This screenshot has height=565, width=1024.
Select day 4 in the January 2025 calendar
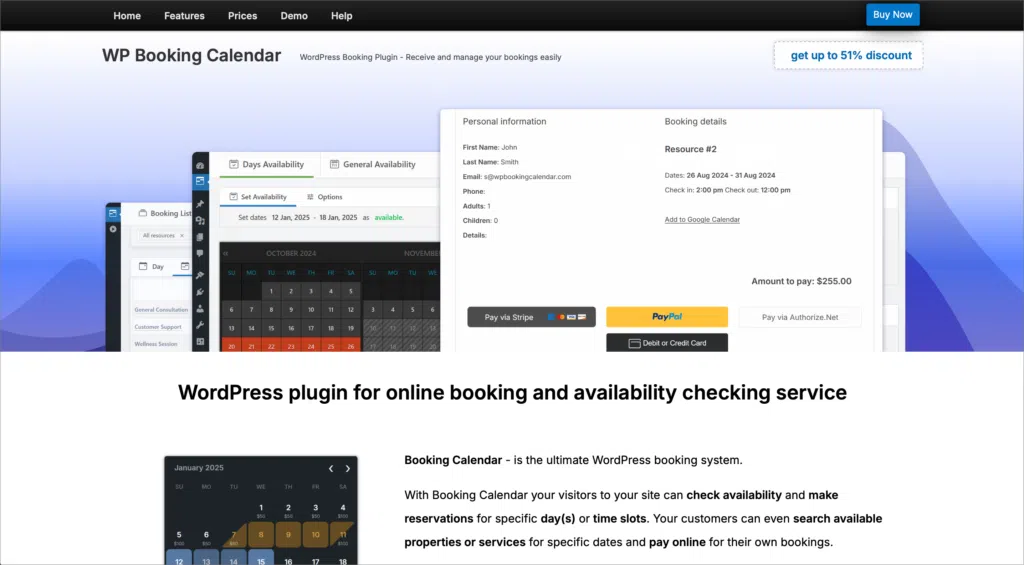[x=342, y=509]
